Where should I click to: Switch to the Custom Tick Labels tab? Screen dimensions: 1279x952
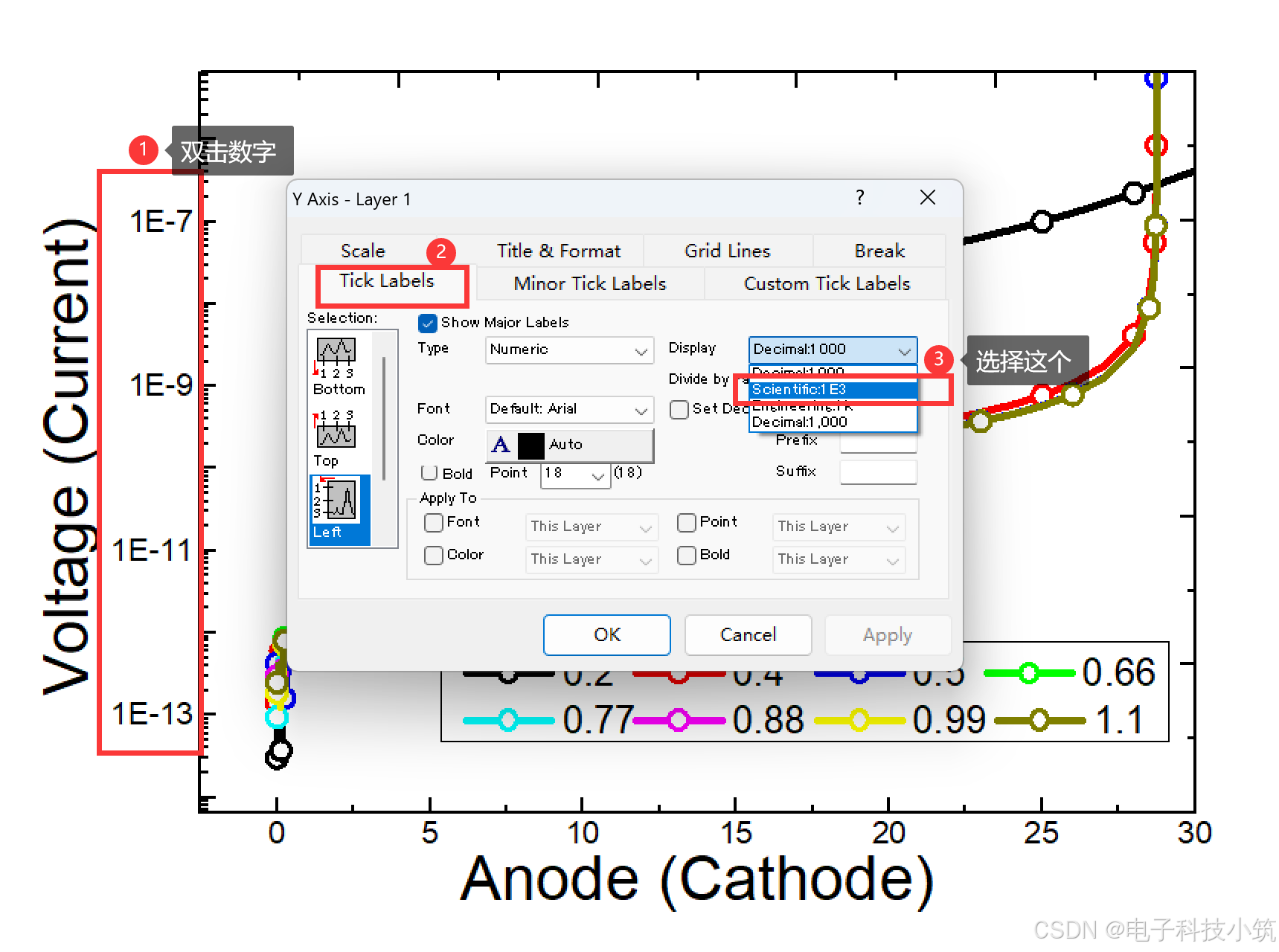pos(827,284)
